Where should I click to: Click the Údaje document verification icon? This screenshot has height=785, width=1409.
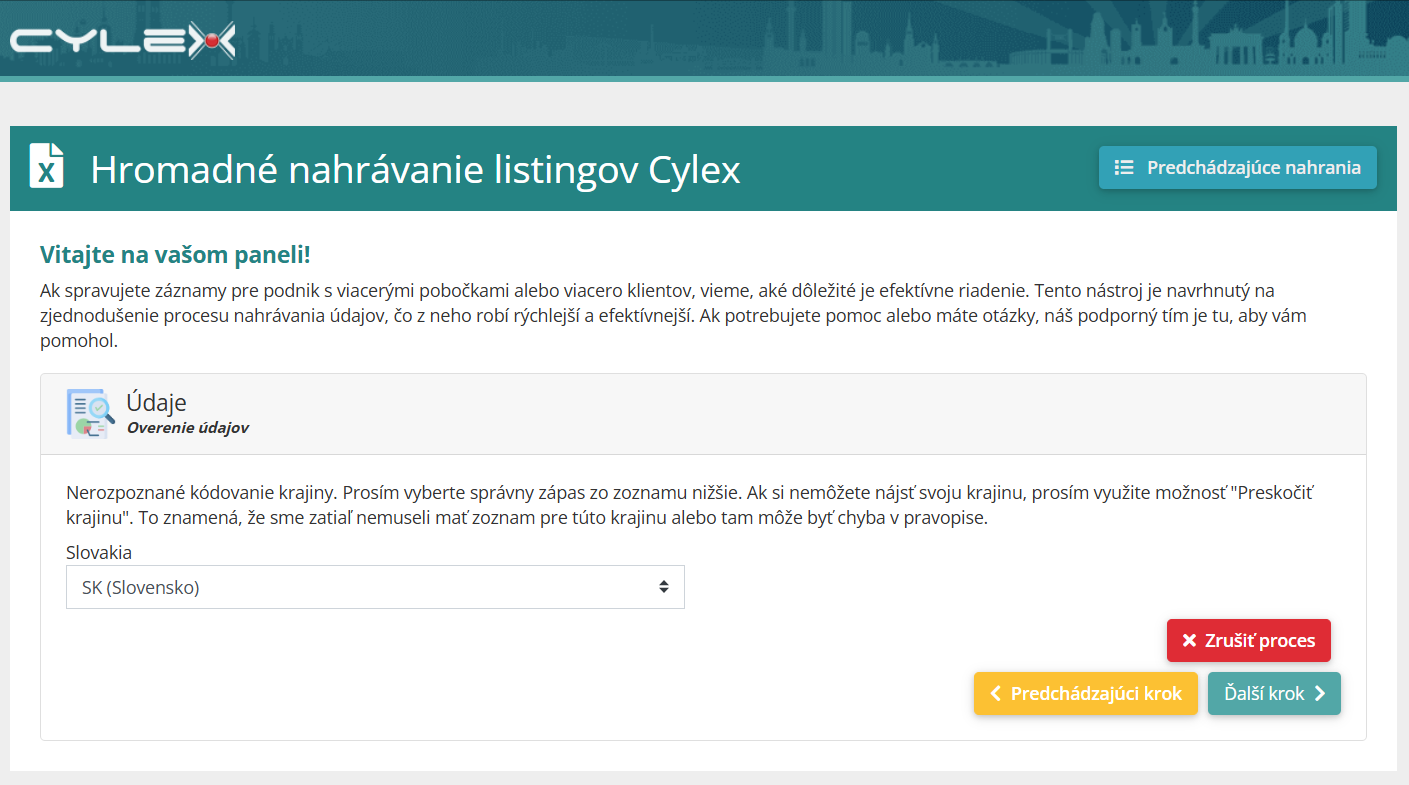[x=90, y=413]
